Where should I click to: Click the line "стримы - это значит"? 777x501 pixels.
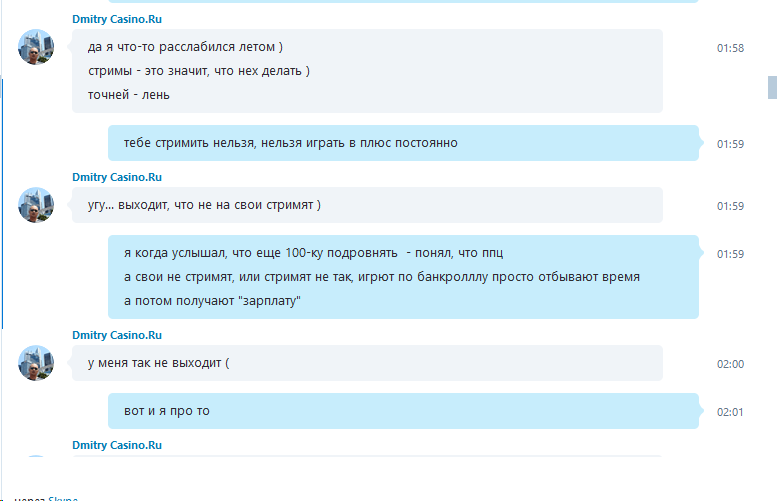(x=199, y=71)
